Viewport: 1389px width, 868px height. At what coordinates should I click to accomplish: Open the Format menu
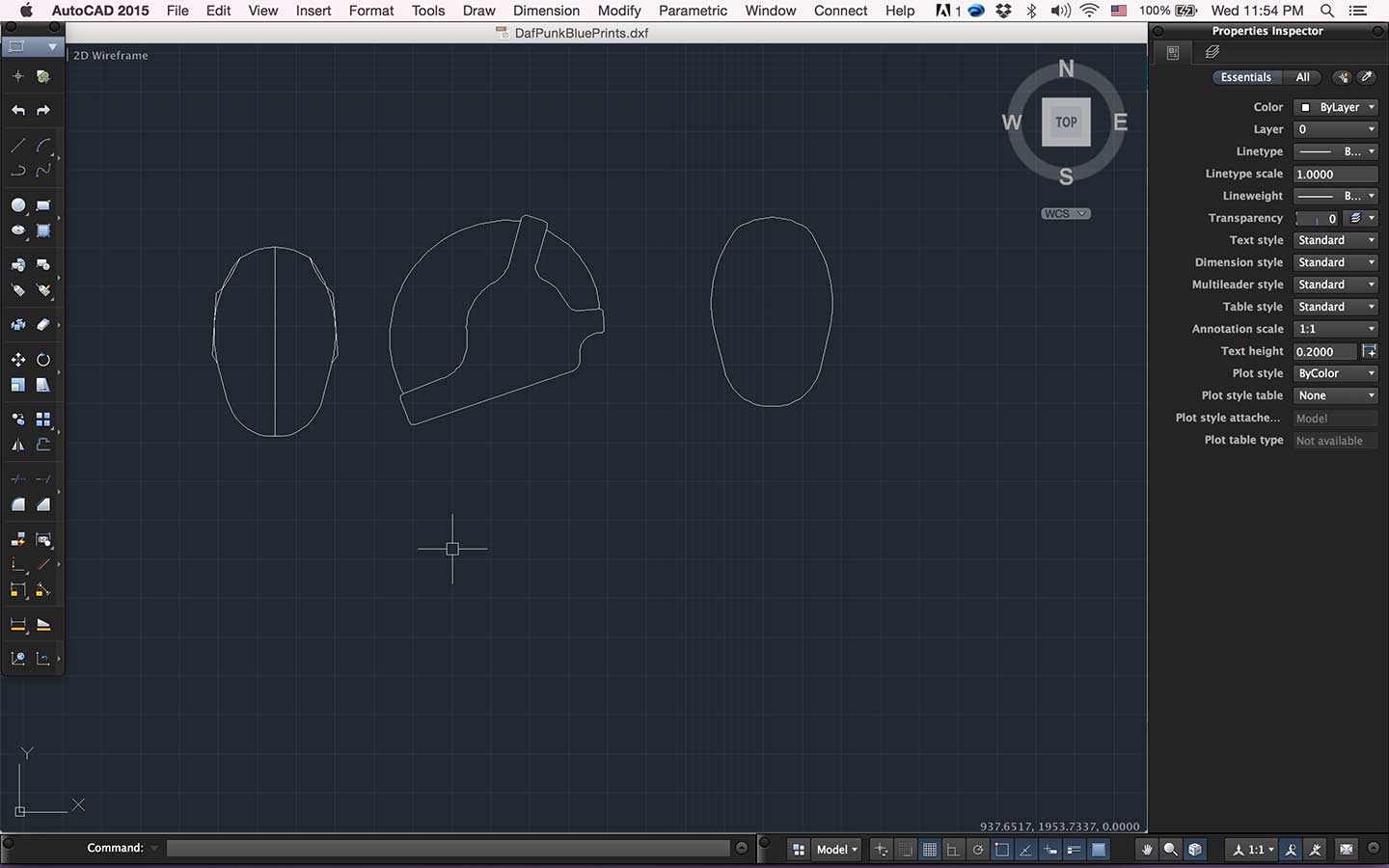(371, 11)
